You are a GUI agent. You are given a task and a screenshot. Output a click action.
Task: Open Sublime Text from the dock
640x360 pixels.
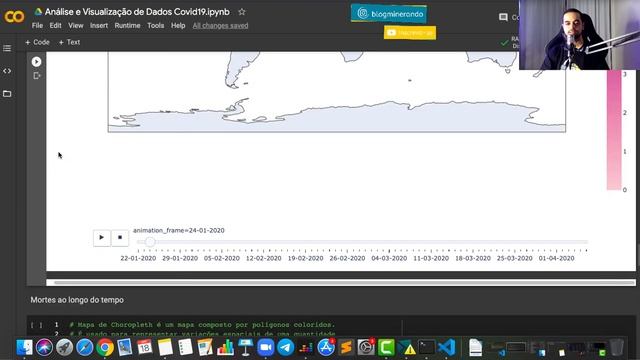point(346,347)
